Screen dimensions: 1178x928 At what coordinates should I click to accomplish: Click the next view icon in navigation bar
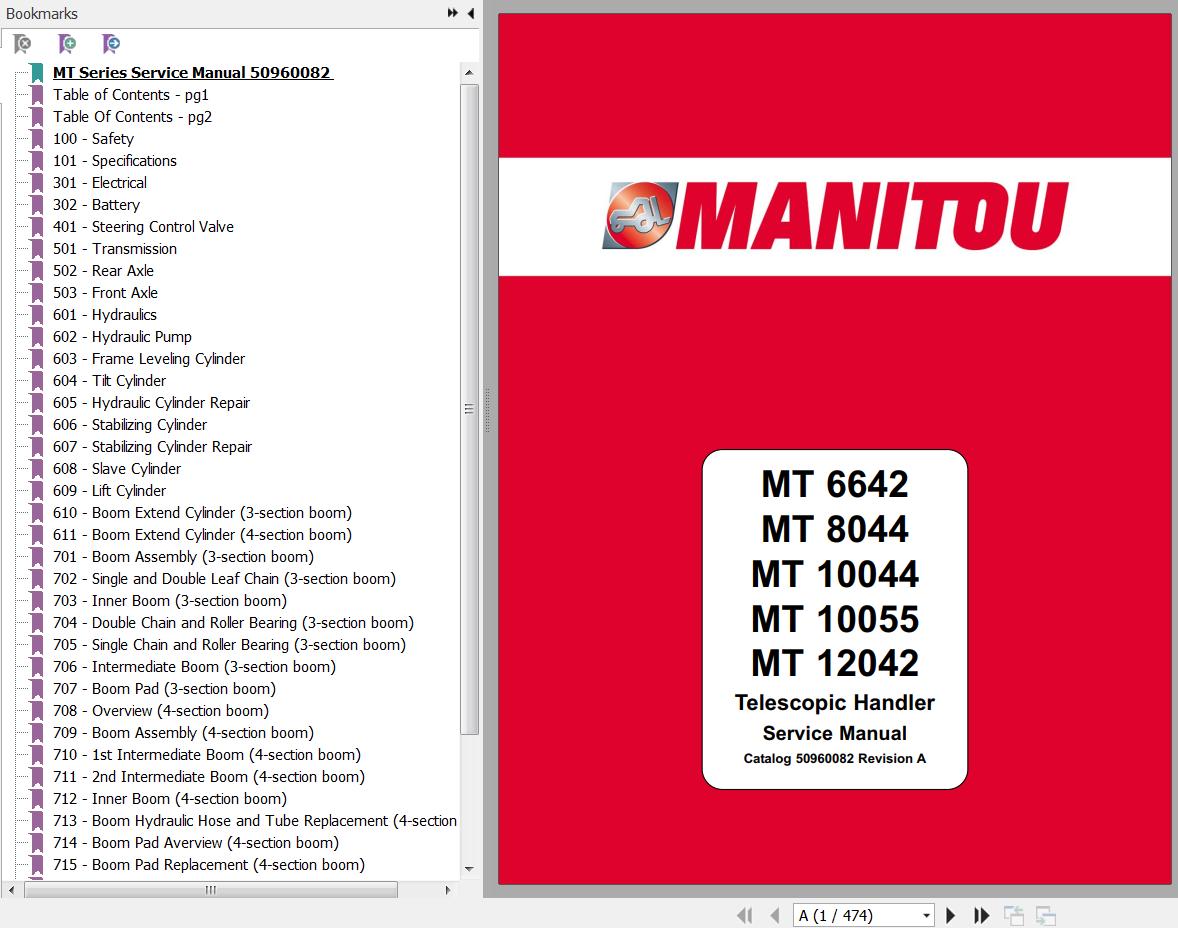click(1046, 915)
